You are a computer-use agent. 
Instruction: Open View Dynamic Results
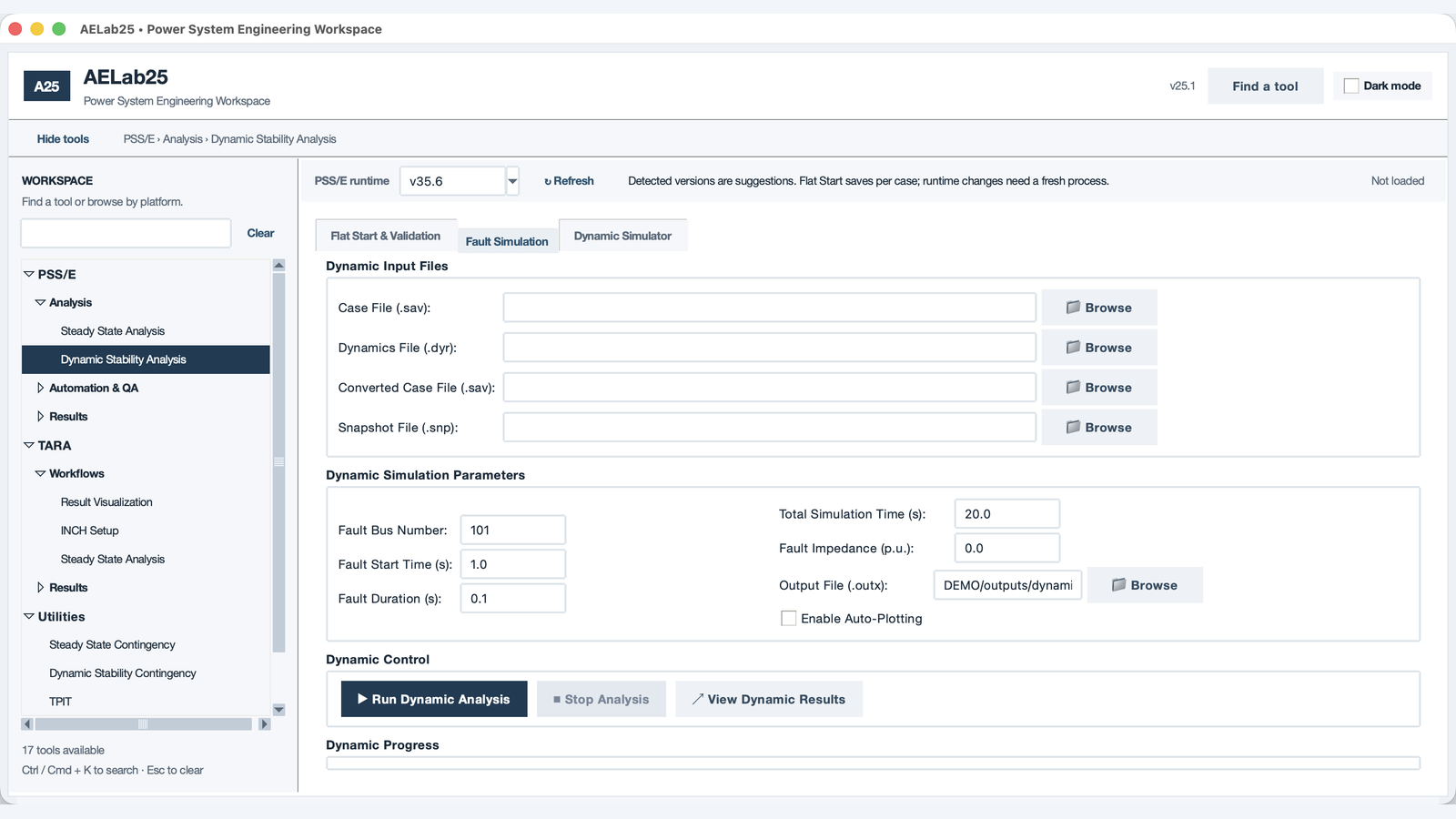click(x=769, y=699)
